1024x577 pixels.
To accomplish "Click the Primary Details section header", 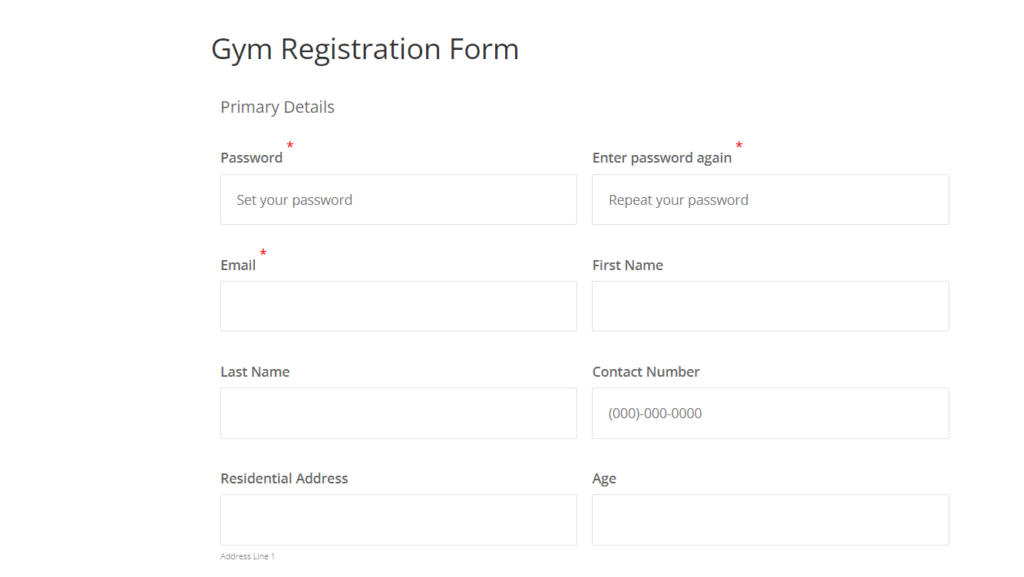I will (277, 106).
